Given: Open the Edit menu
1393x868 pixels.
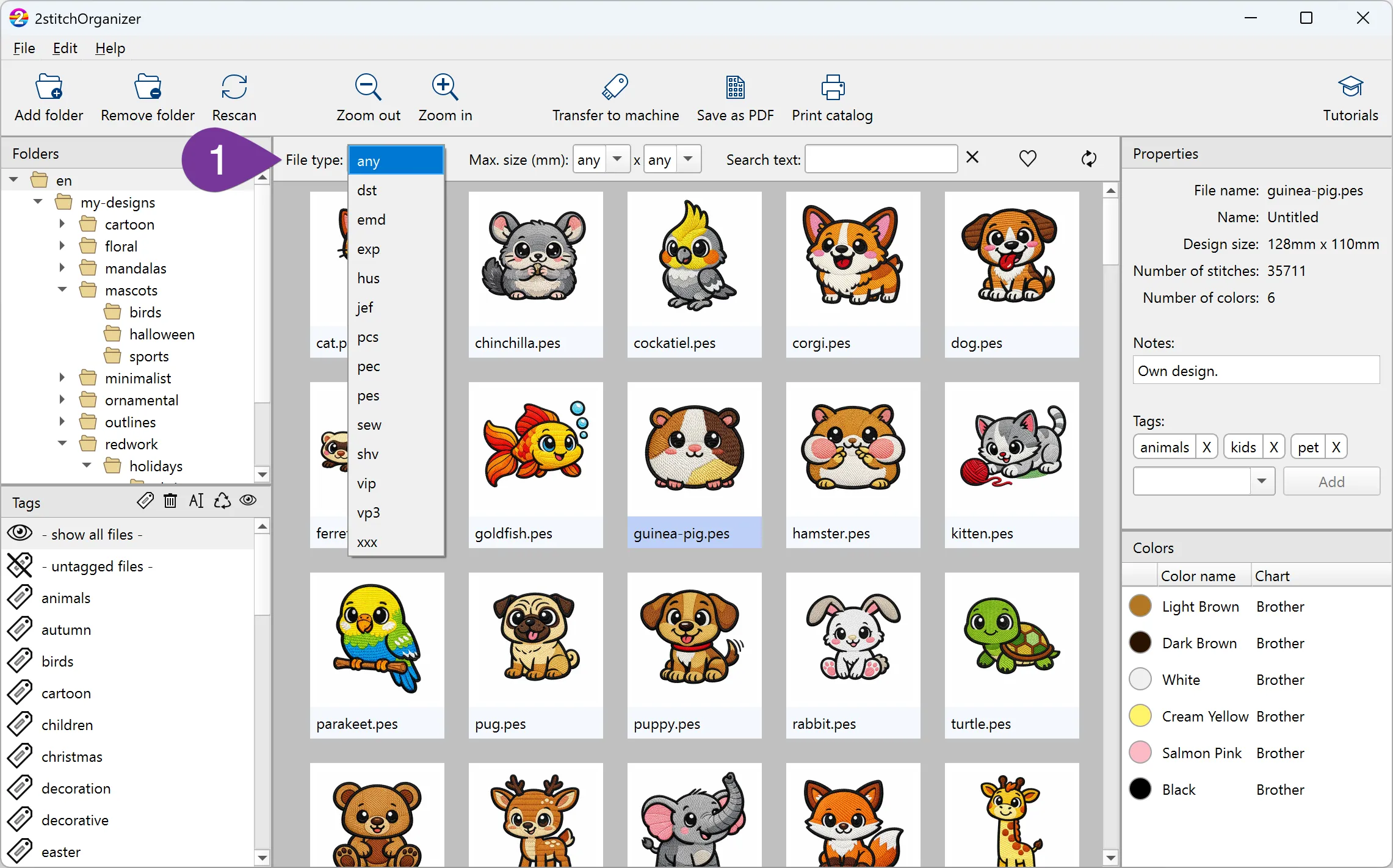Looking at the screenshot, I should [x=65, y=48].
